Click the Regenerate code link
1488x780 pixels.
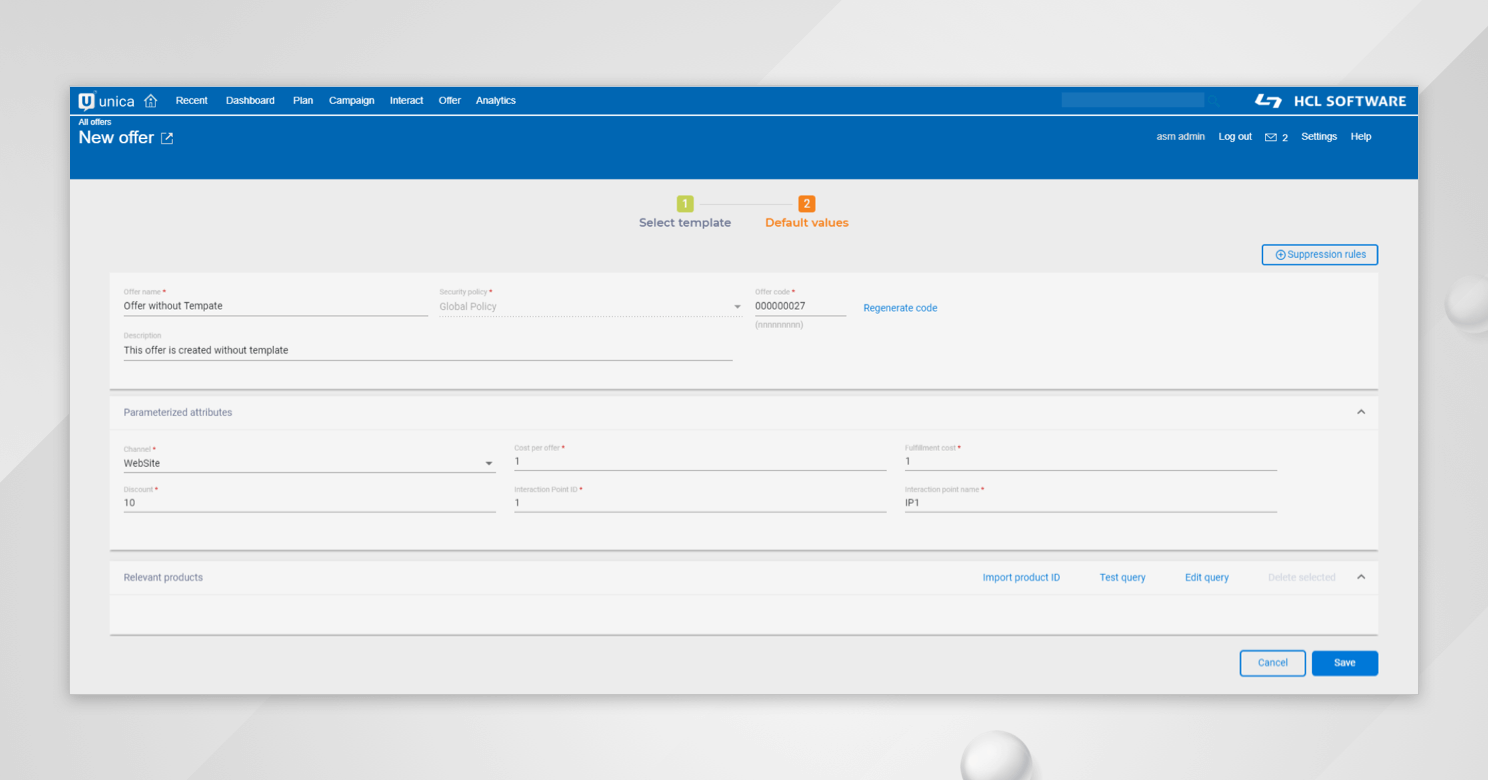coord(899,307)
